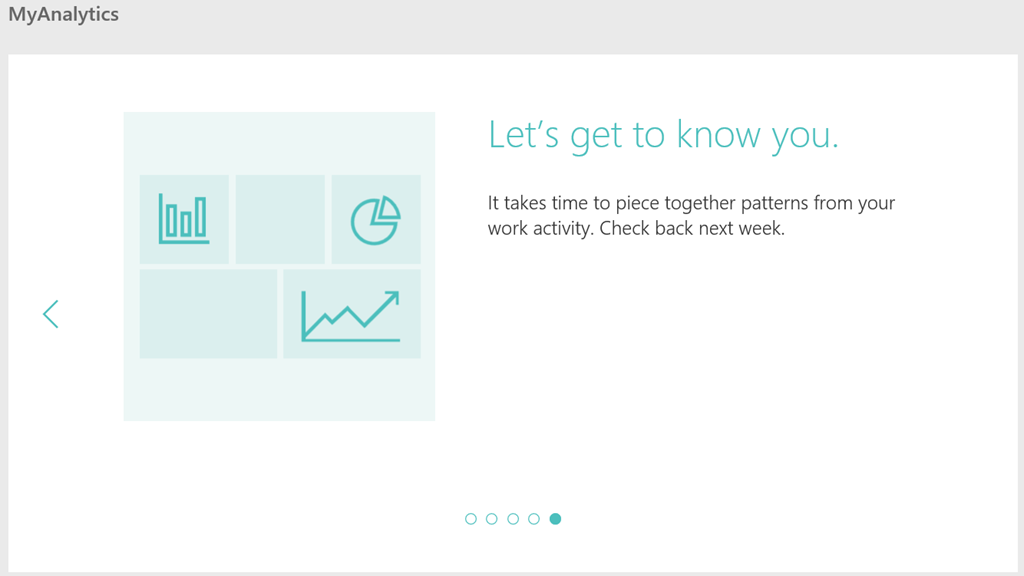This screenshot has height=576, width=1024.
Task: Select the second pagination dot
Action: [x=492, y=519]
